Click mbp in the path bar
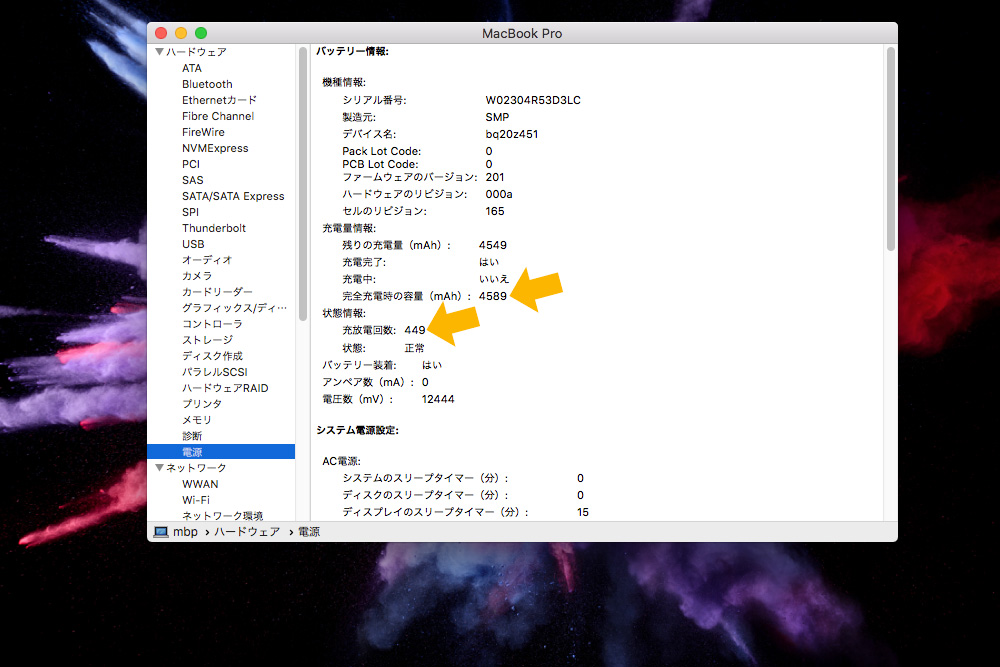Screen dimensions: 1000x667 (186, 532)
